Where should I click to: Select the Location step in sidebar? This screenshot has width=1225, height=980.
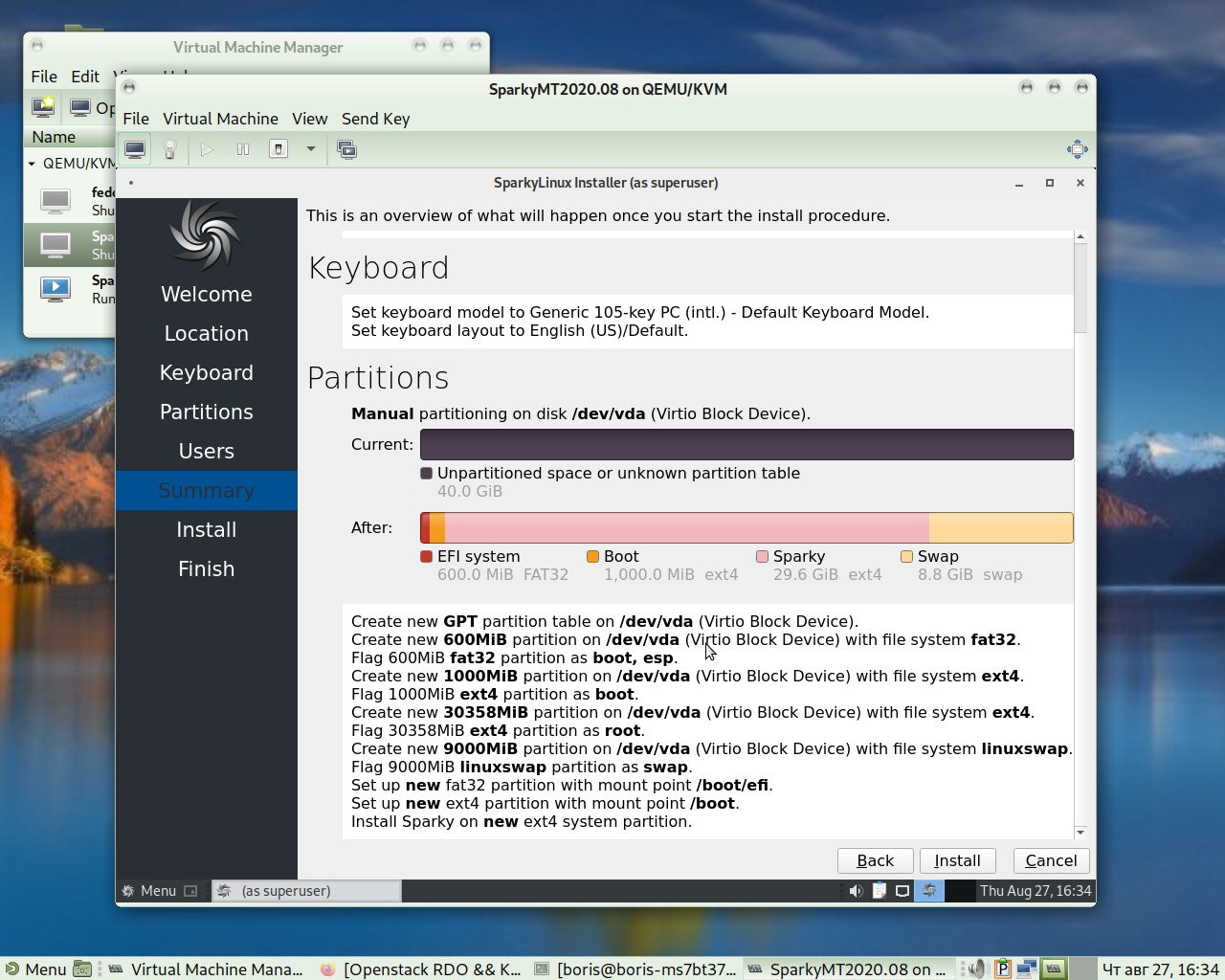(x=207, y=333)
